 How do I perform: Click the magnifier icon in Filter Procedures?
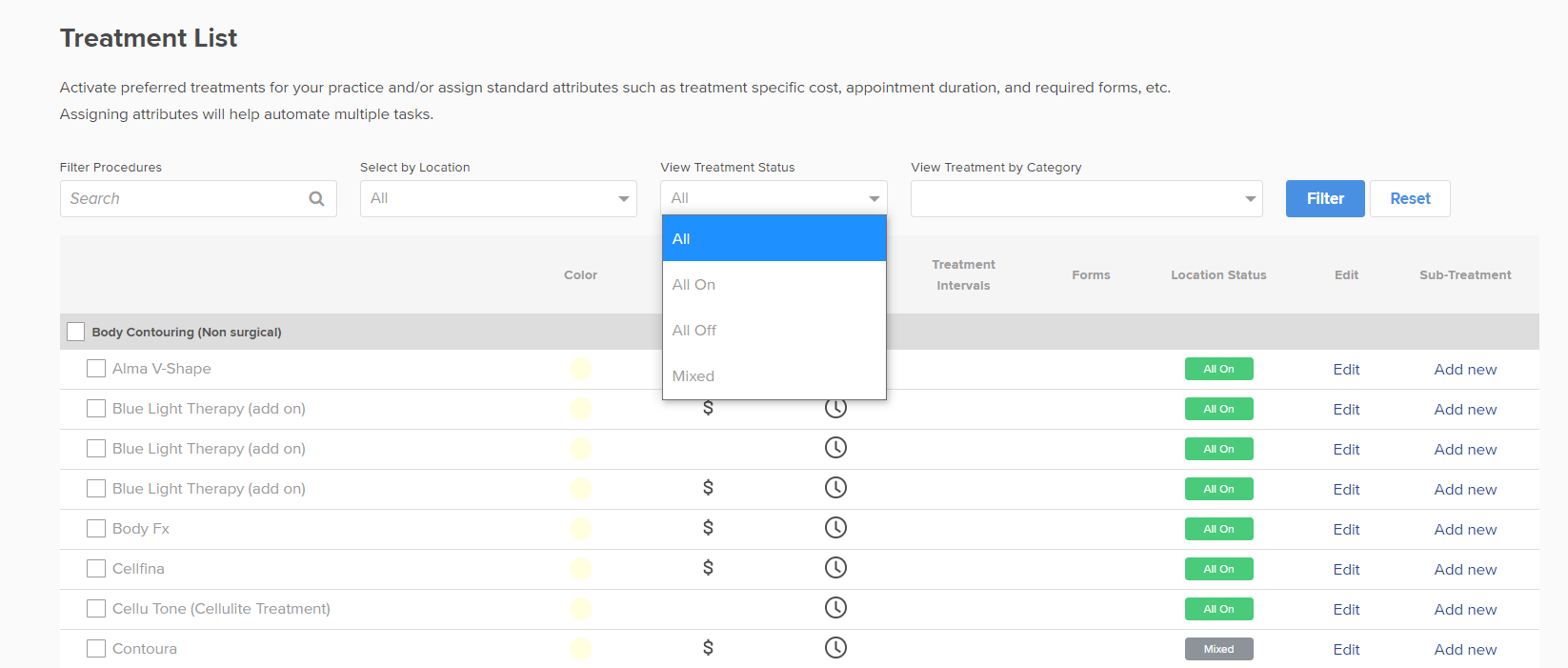pos(316,198)
